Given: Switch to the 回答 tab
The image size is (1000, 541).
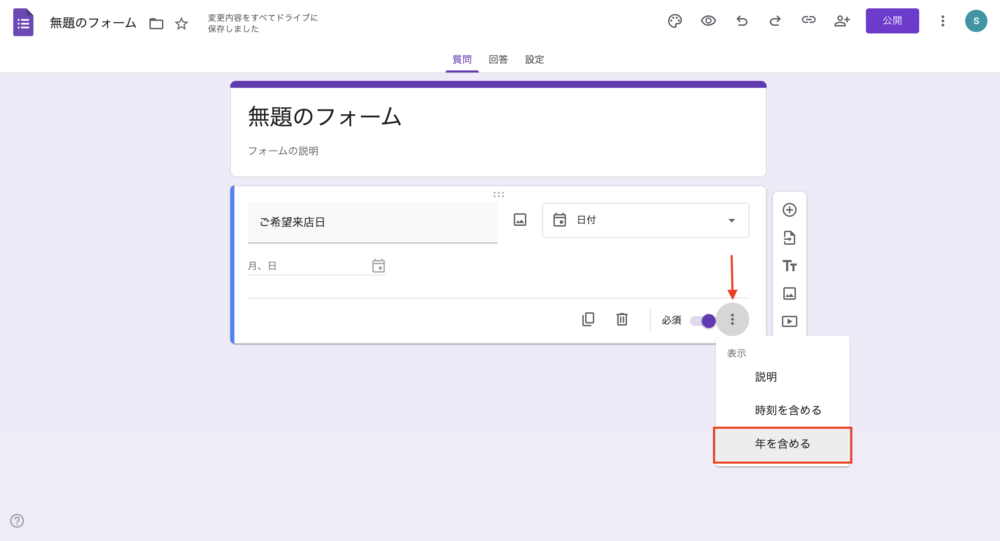Looking at the screenshot, I should (498, 59).
